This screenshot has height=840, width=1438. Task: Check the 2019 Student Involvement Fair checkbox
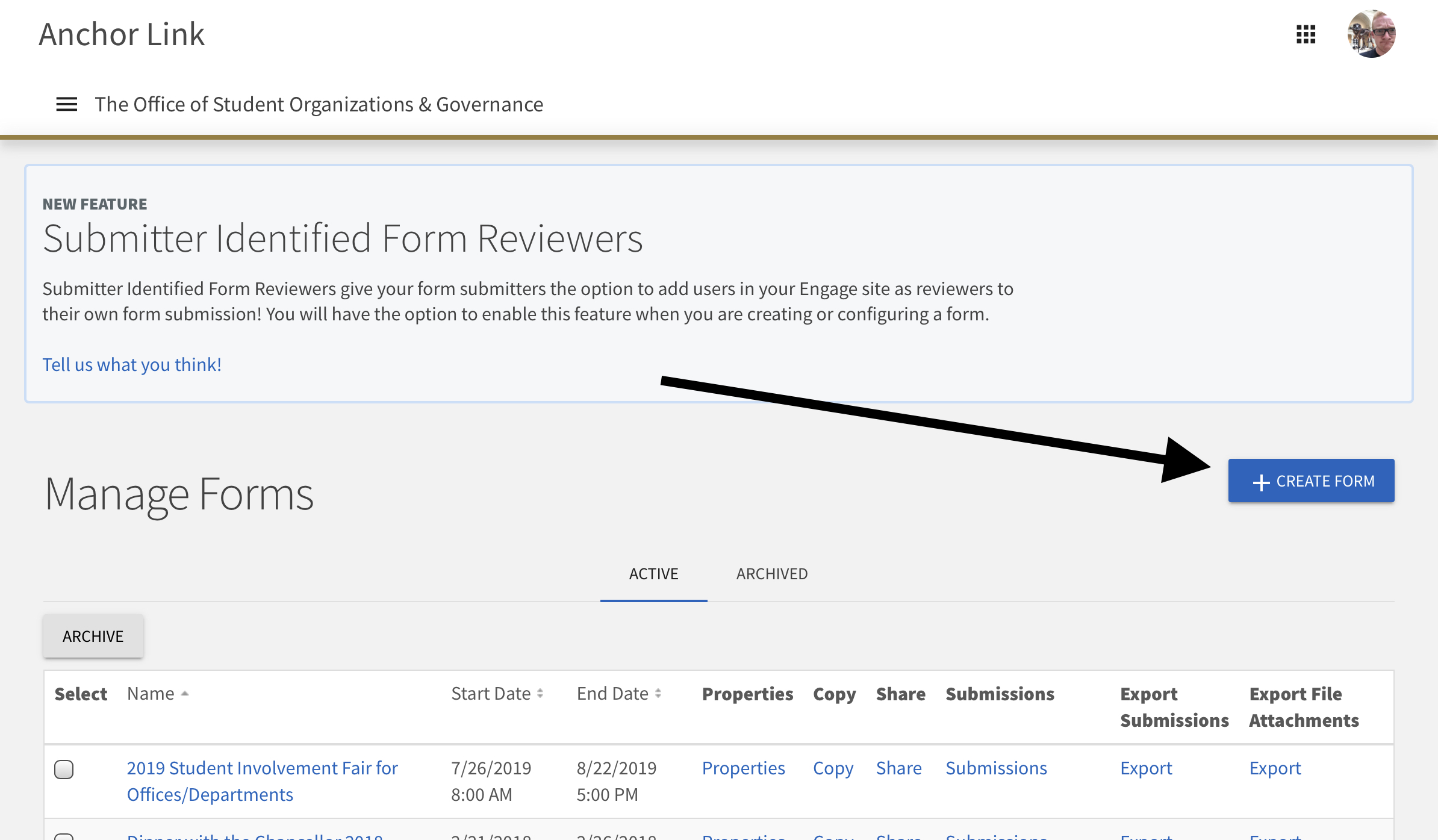pos(64,770)
